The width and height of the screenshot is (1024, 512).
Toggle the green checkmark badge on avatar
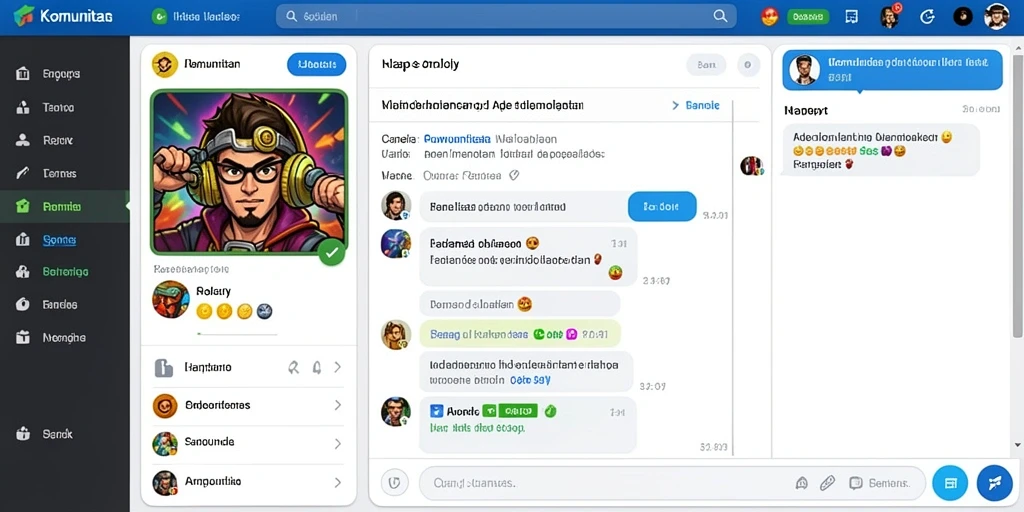pos(332,252)
